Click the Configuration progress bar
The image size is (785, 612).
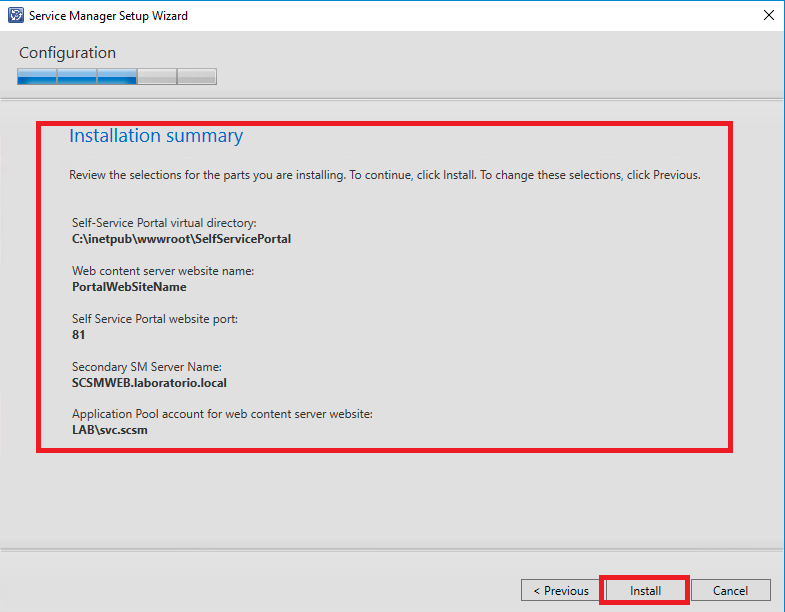(117, 77)
